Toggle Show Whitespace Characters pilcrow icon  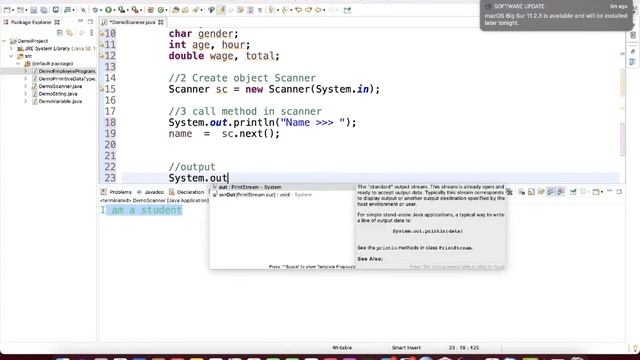tap(260, 10)
